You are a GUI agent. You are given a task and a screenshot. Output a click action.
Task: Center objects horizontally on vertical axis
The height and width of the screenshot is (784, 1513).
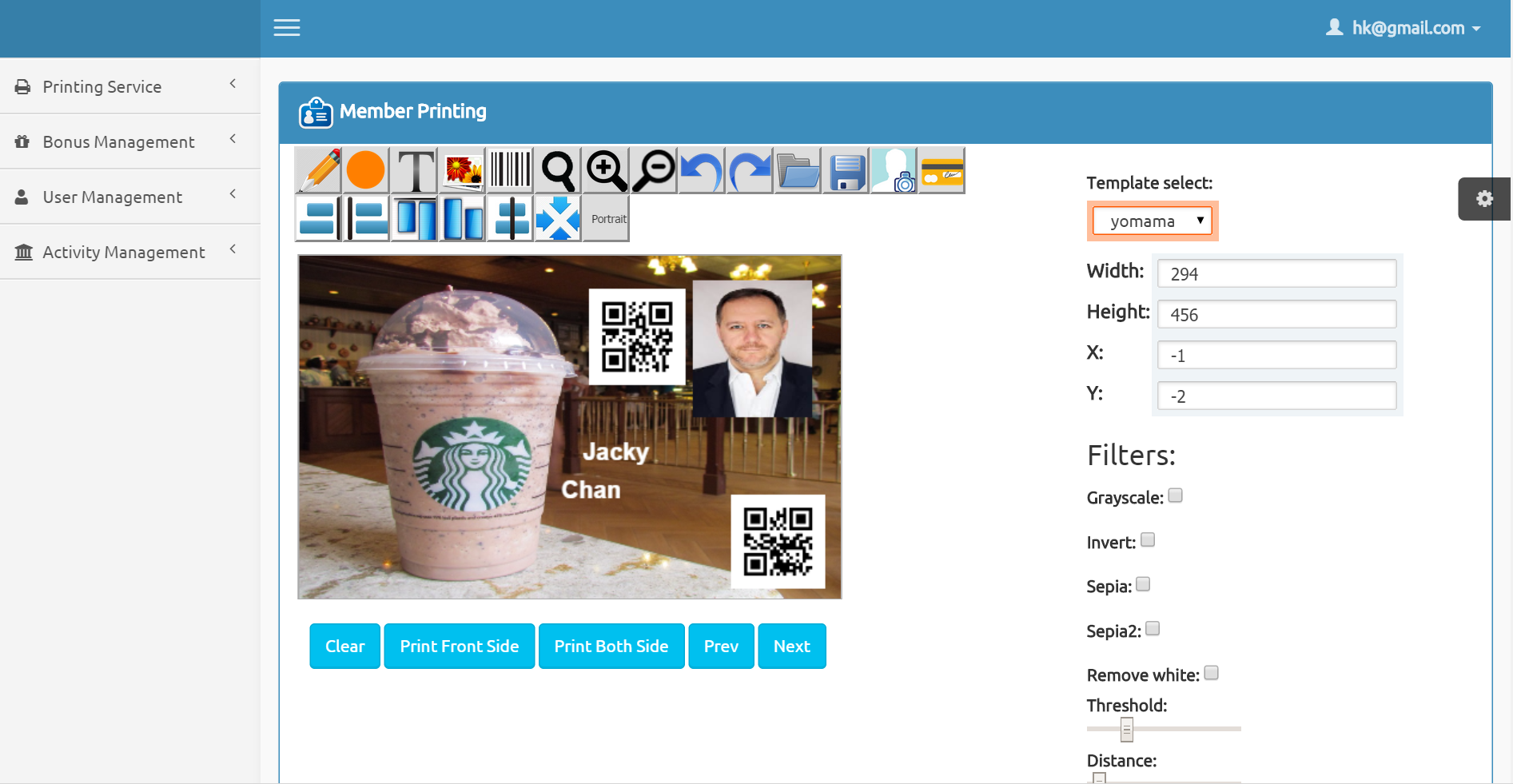point(510,218)
